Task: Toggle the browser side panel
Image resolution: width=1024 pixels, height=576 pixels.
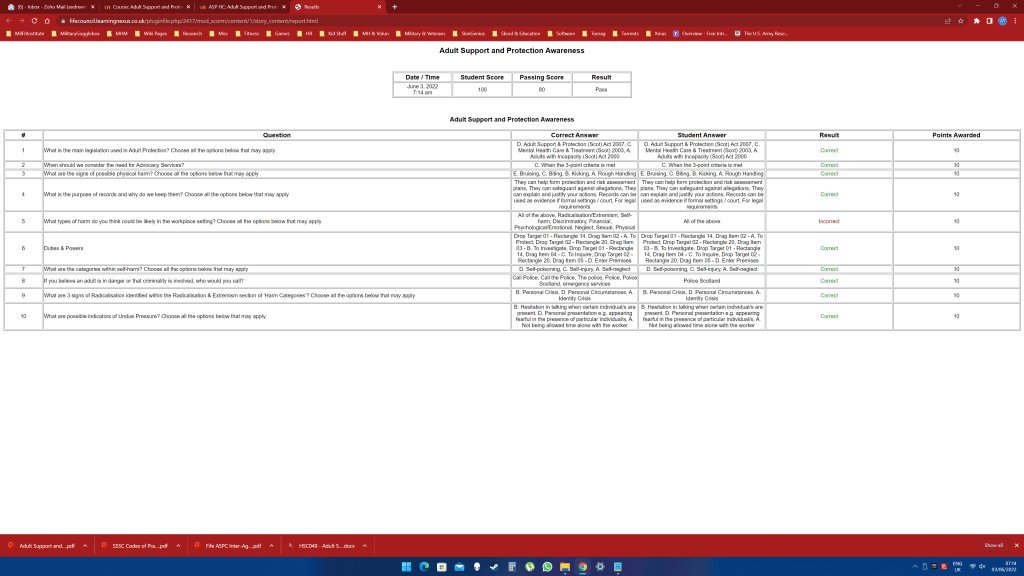Action: tap(989, 20)
